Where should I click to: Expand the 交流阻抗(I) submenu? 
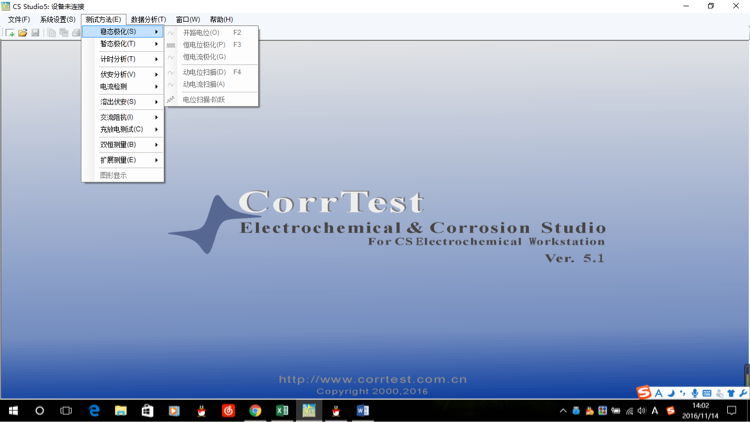[x=123, y=117]
